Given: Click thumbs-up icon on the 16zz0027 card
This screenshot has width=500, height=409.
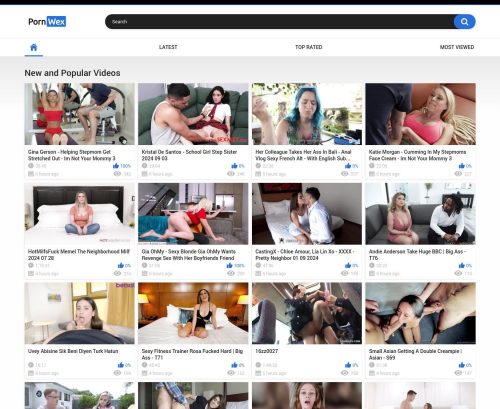Looking at the screenshot, I should (348, 365).
